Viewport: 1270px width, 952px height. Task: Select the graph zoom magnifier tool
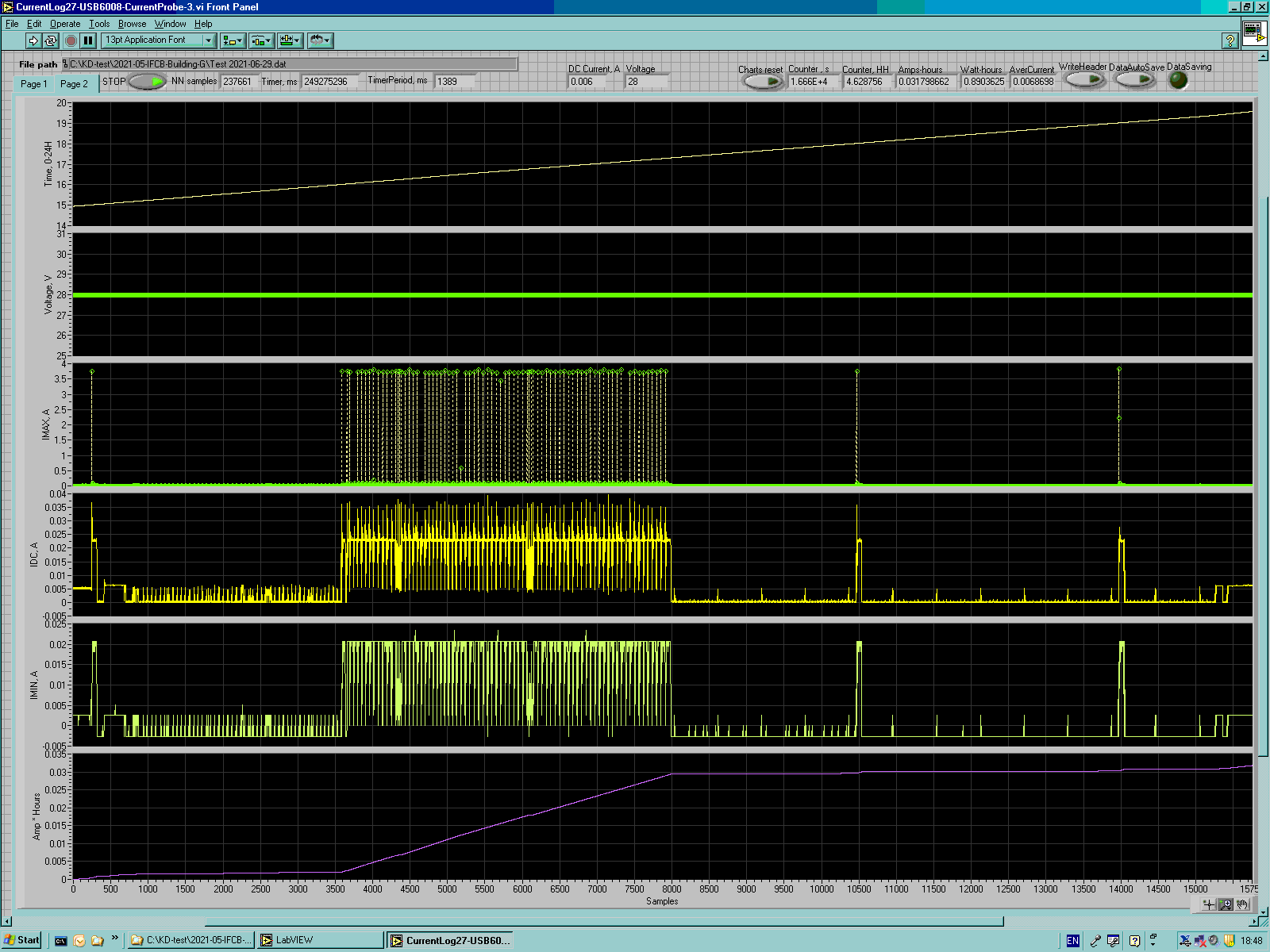point(1226,904)
